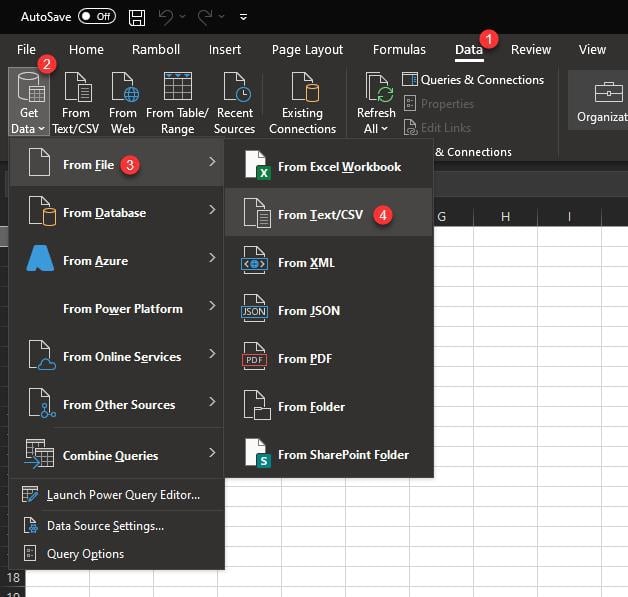This screenshot has width=628, height=597.
Task: Click the Refresh All icon
Action: (x=376, y=91)
